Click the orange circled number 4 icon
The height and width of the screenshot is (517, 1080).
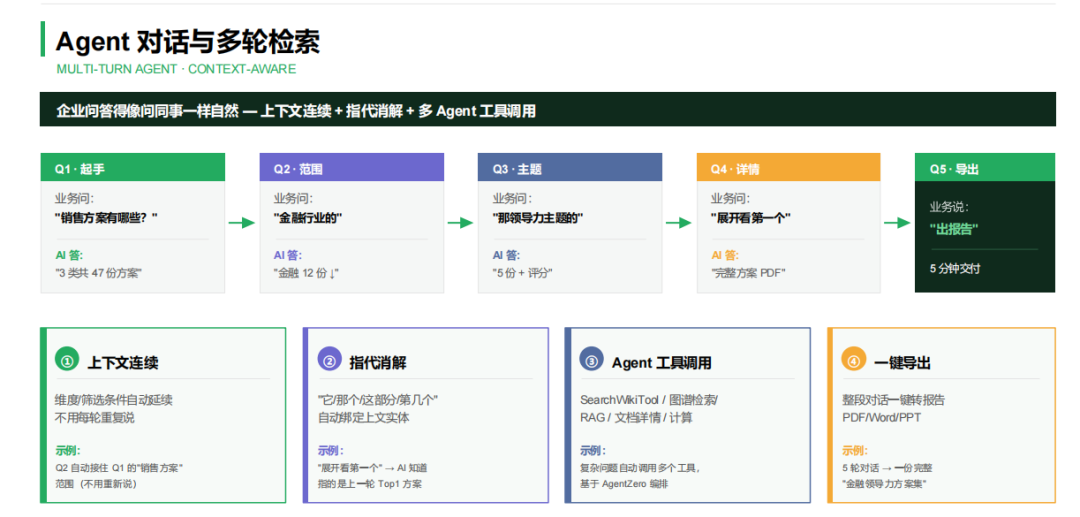pyautogui.click(x=854, y=359)
